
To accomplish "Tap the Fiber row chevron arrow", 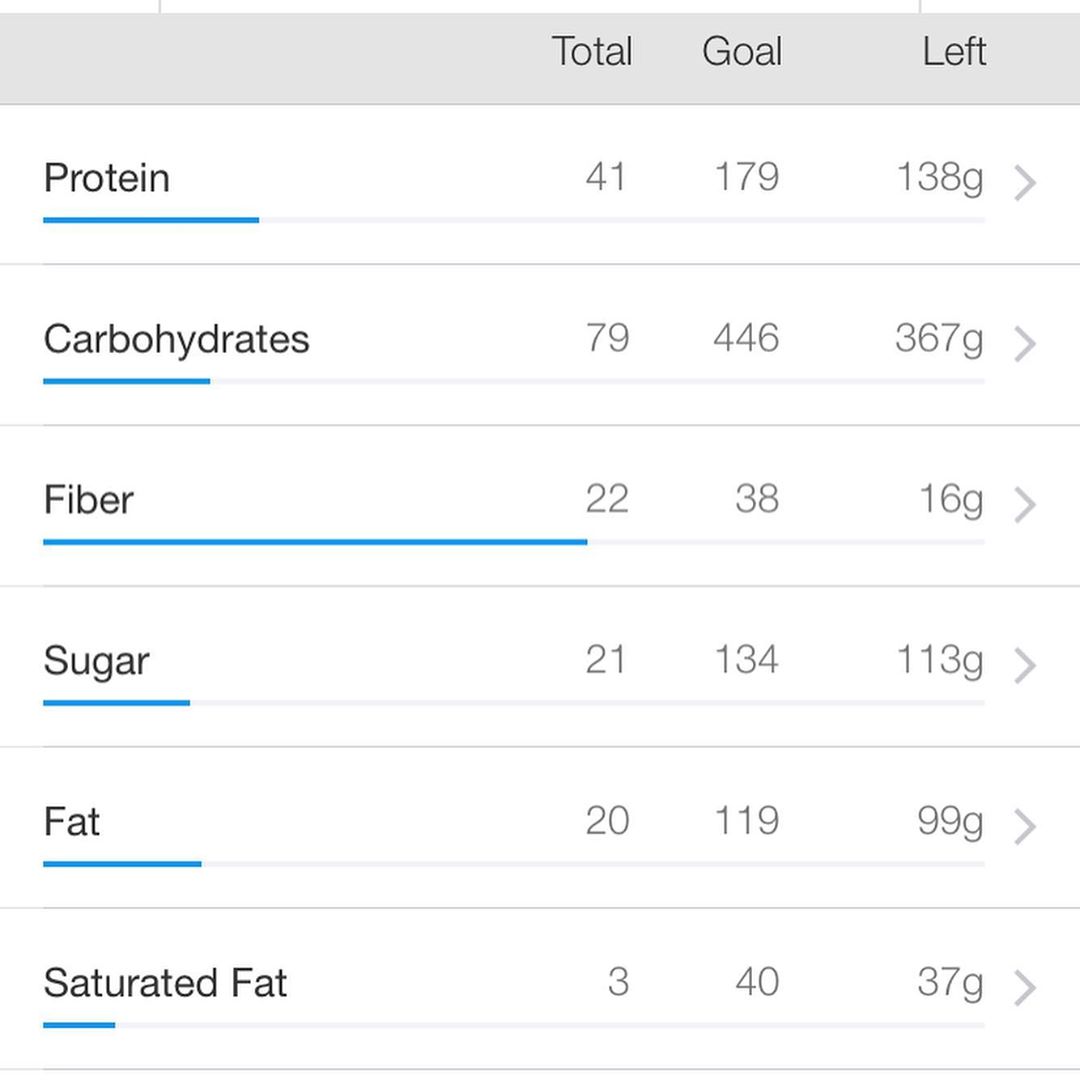I will tap(1025, 505).
